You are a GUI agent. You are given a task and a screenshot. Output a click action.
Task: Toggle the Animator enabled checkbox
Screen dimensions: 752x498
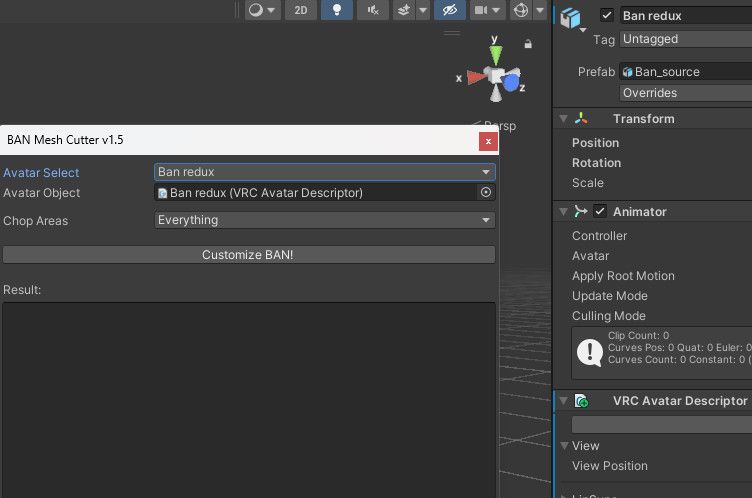[x=600, y=211]
